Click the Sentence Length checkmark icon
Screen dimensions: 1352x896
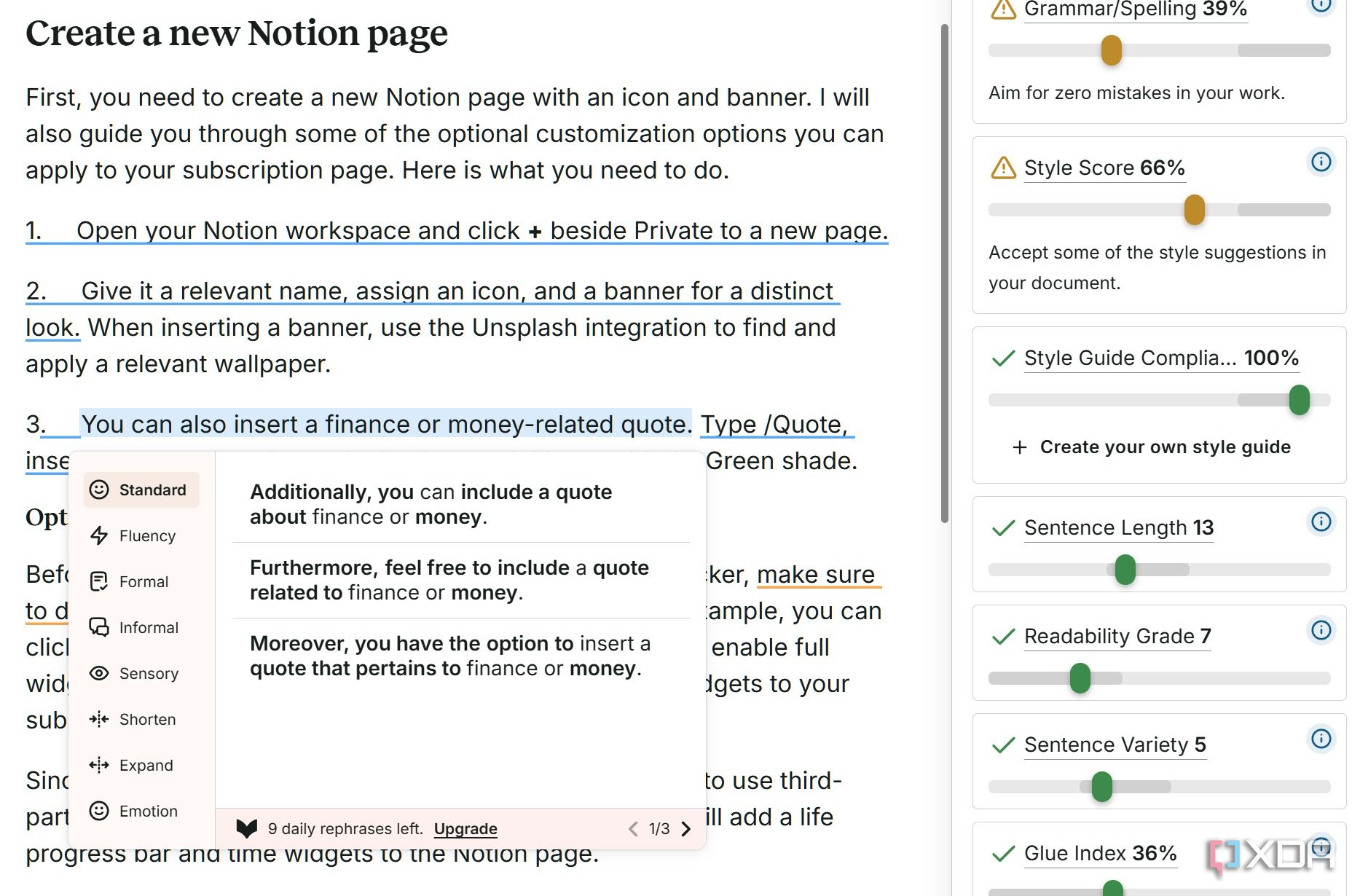1003,528
